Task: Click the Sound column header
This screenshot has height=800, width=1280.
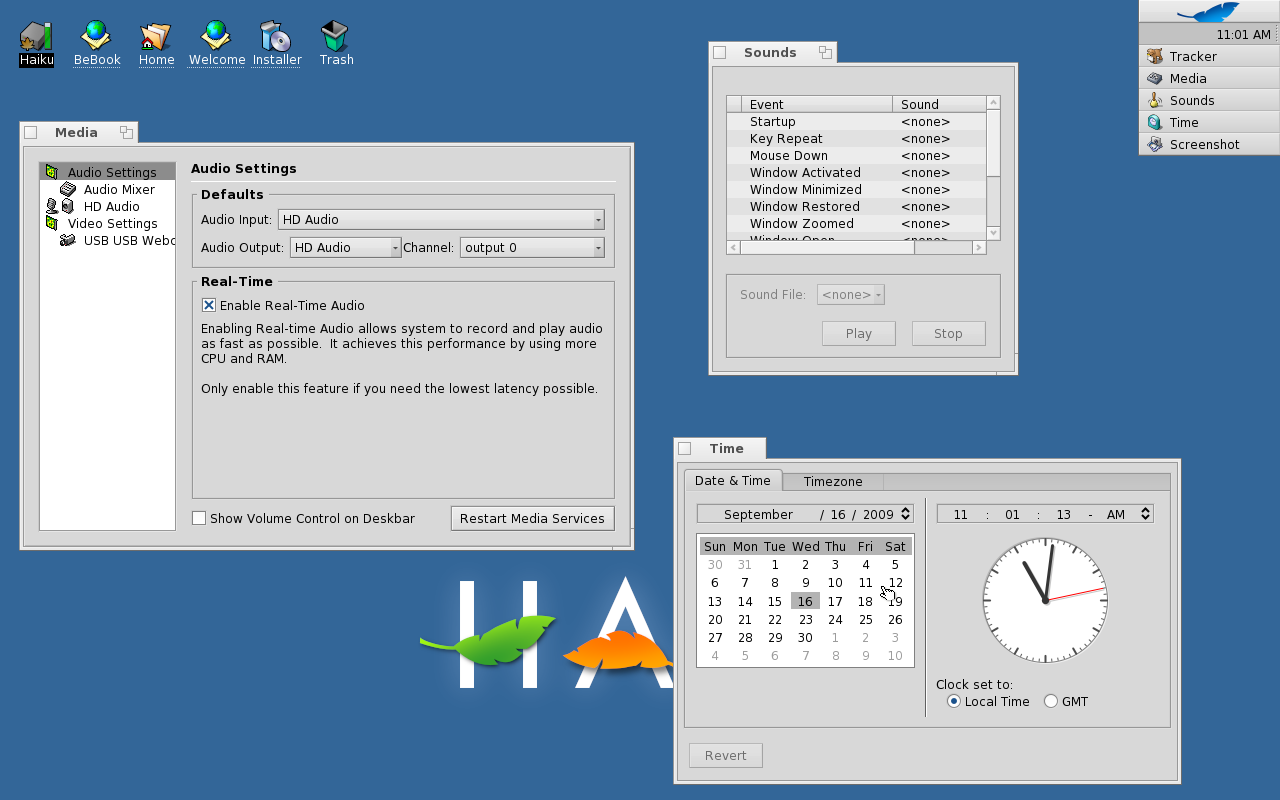Action: pyautogui.click(x=939, y=104)
